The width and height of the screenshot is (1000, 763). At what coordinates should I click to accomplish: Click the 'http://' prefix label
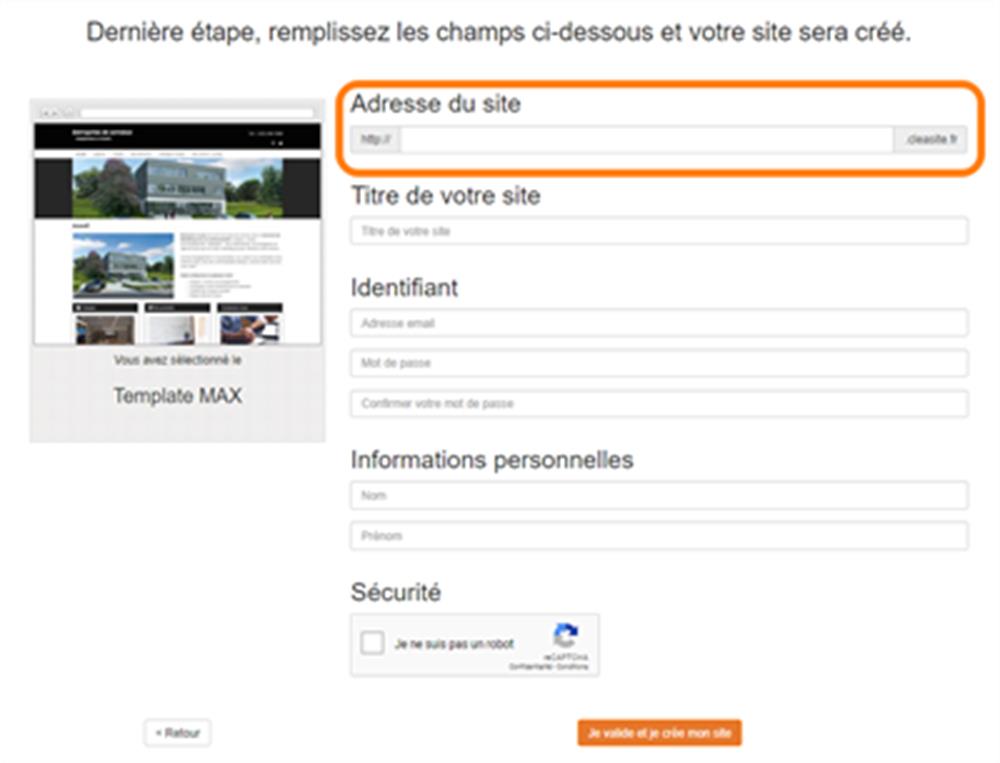[376, 139]
